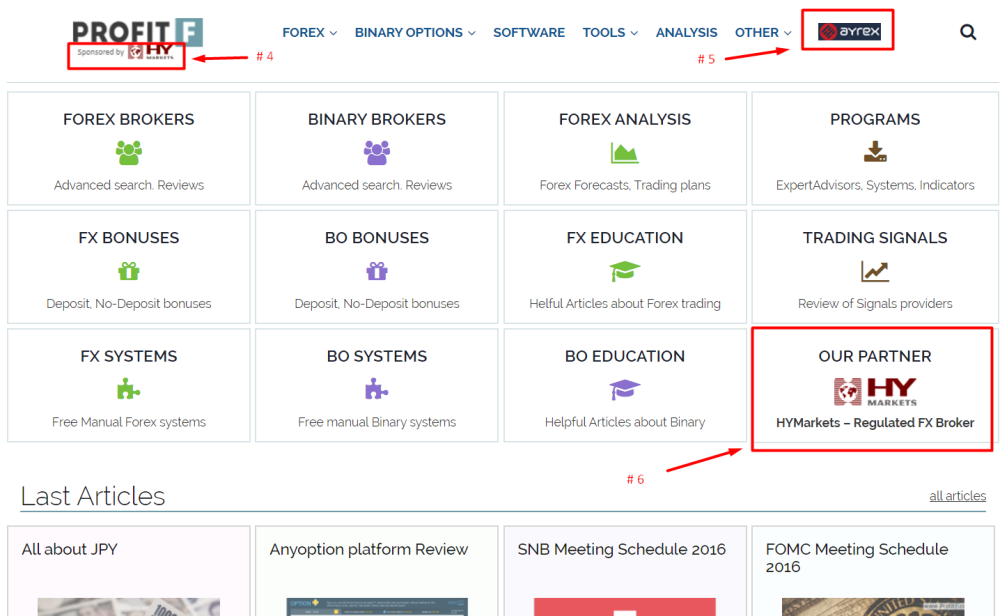
Task: Open the Trading Signals line chart icon
Action: (875, 271)
